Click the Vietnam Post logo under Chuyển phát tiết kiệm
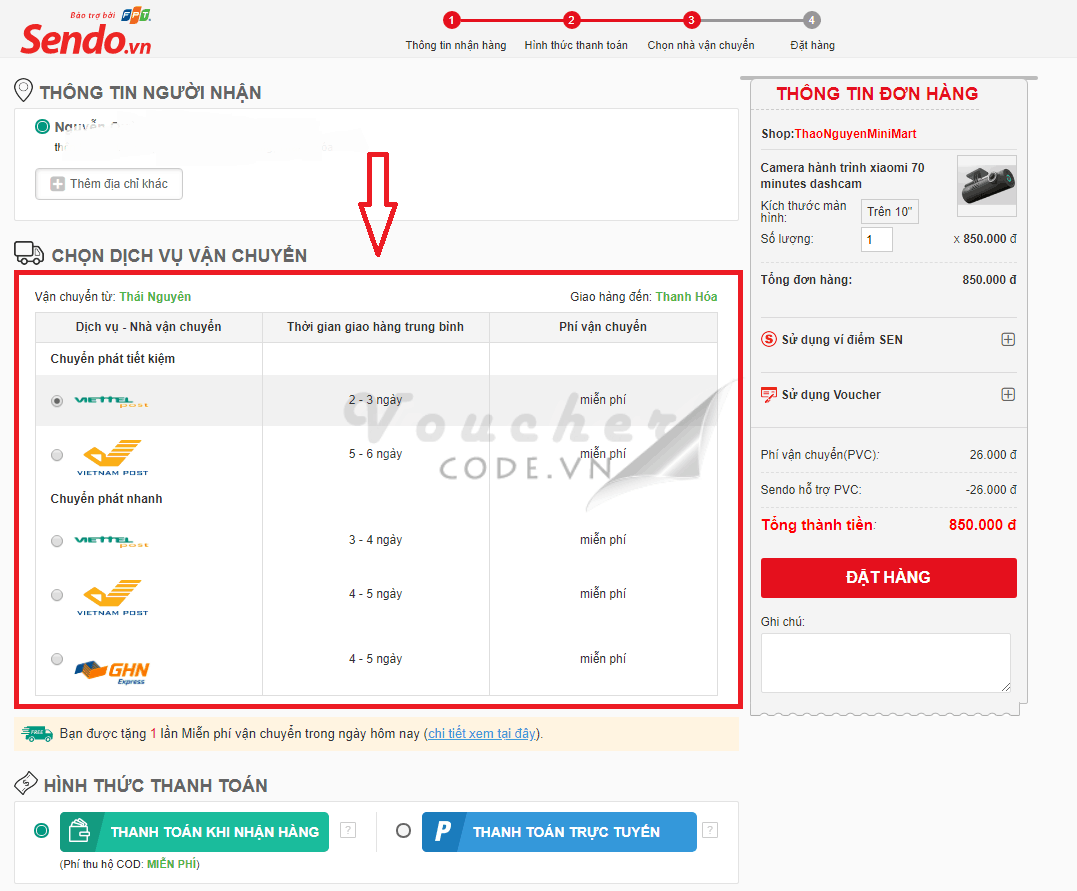Screen dimensions: 1077x891 [x=112, y=457]
